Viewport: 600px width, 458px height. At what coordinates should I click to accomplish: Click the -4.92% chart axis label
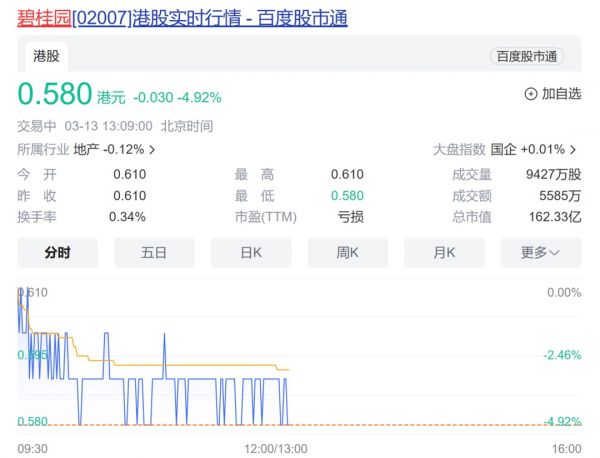[562, 422]
